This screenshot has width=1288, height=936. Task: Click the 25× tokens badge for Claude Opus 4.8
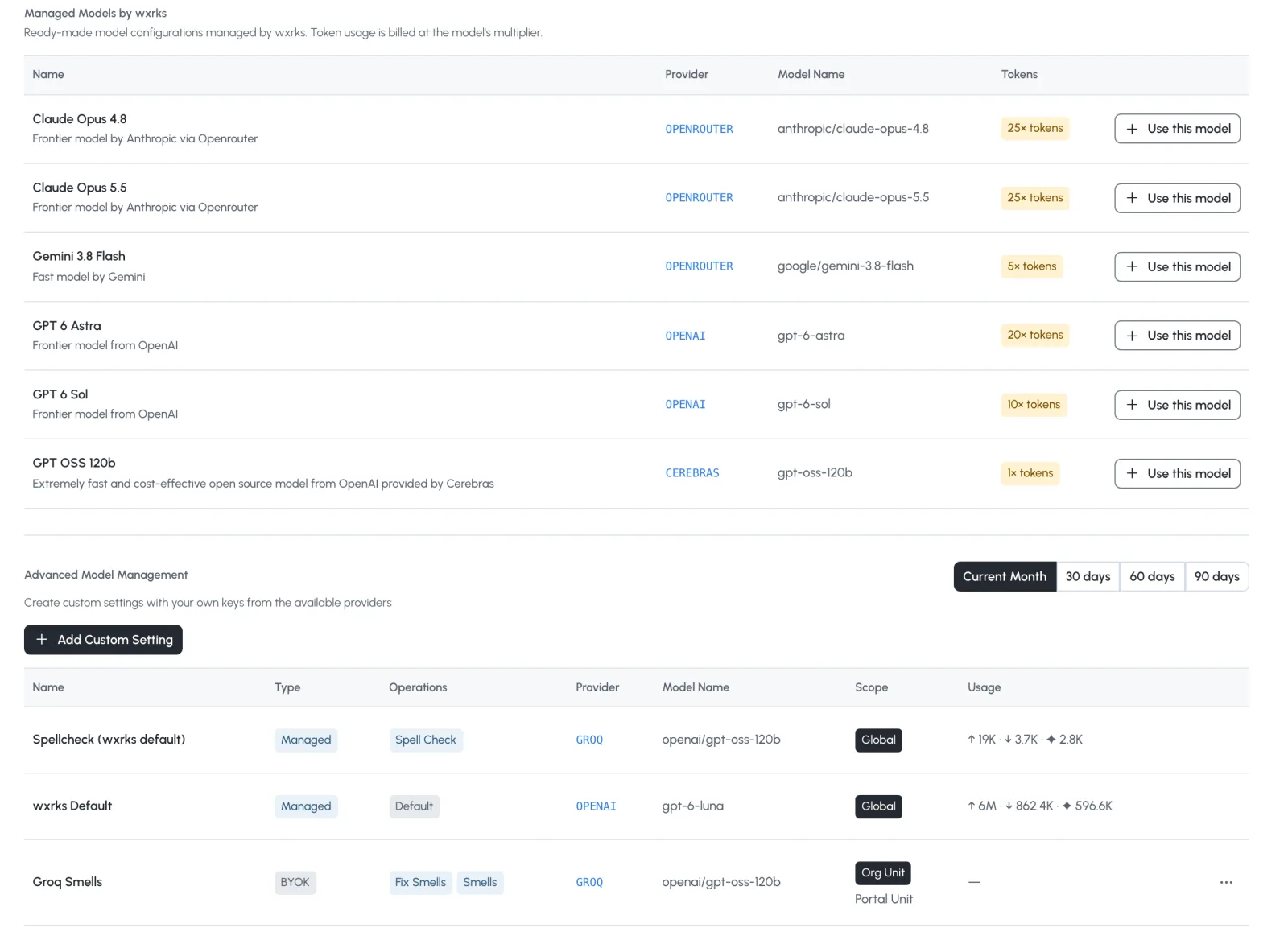click(1035, 128)
